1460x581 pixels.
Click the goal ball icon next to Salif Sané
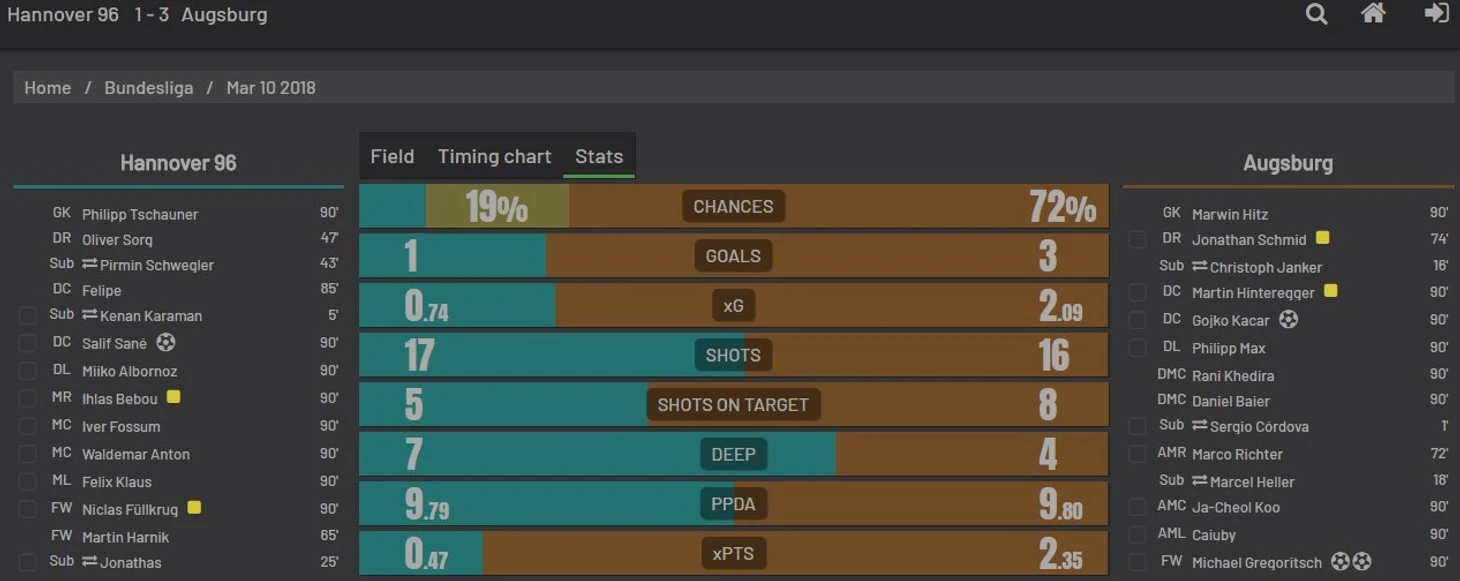166,342
